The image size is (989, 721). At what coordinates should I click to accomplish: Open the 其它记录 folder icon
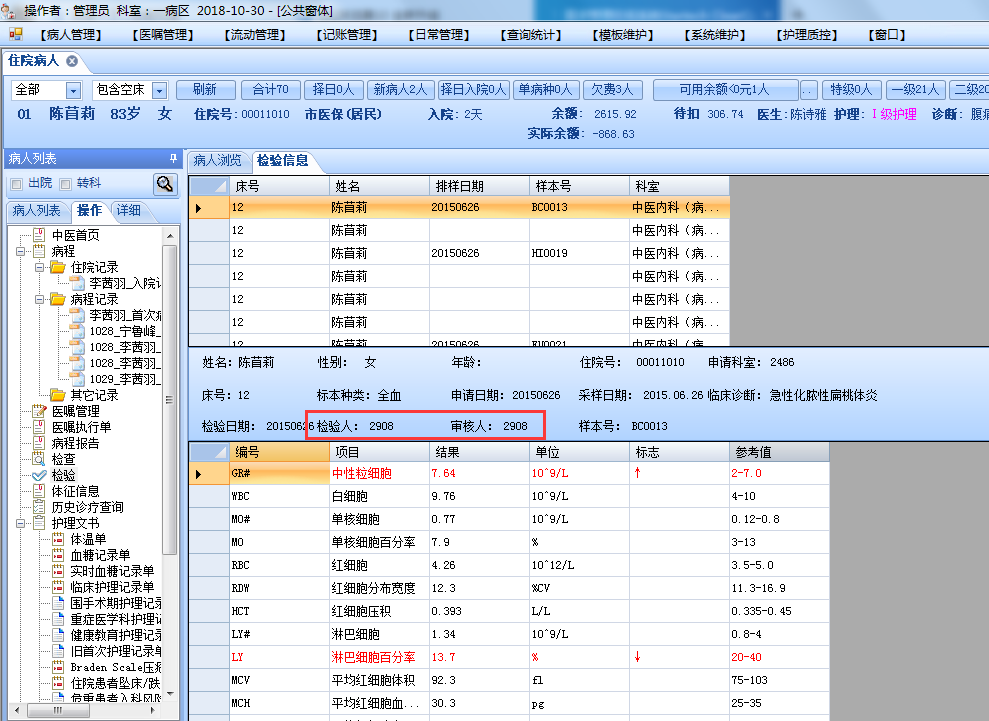click(x=58, y=395)
